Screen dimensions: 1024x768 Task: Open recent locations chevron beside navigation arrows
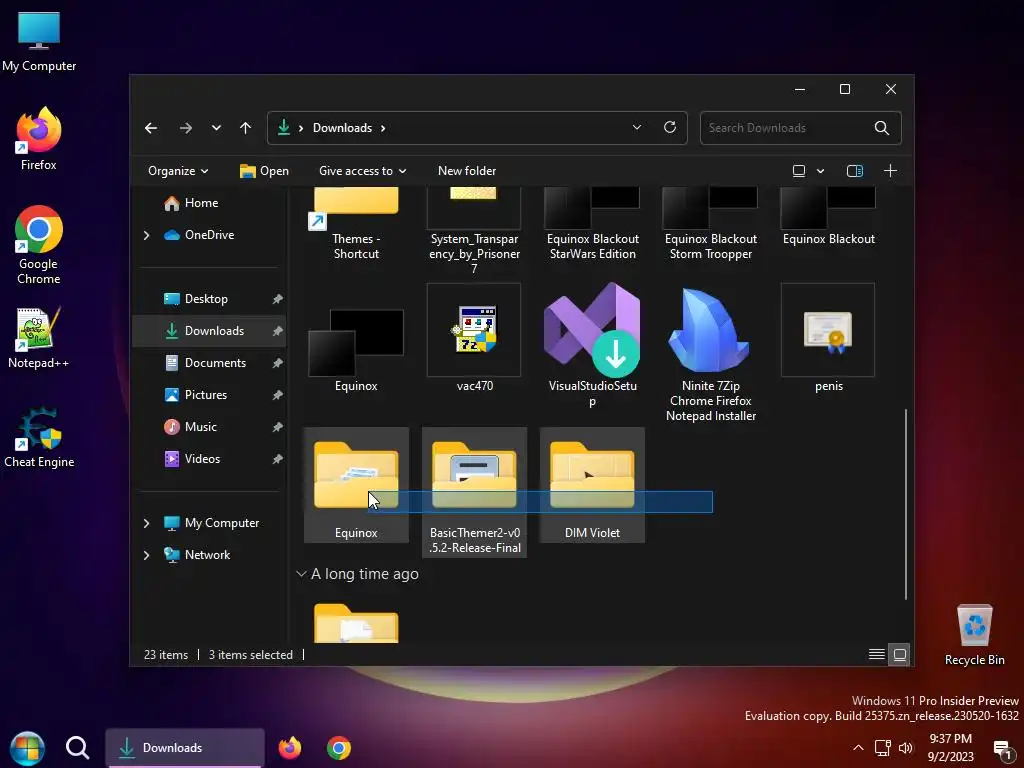[216, 128]
